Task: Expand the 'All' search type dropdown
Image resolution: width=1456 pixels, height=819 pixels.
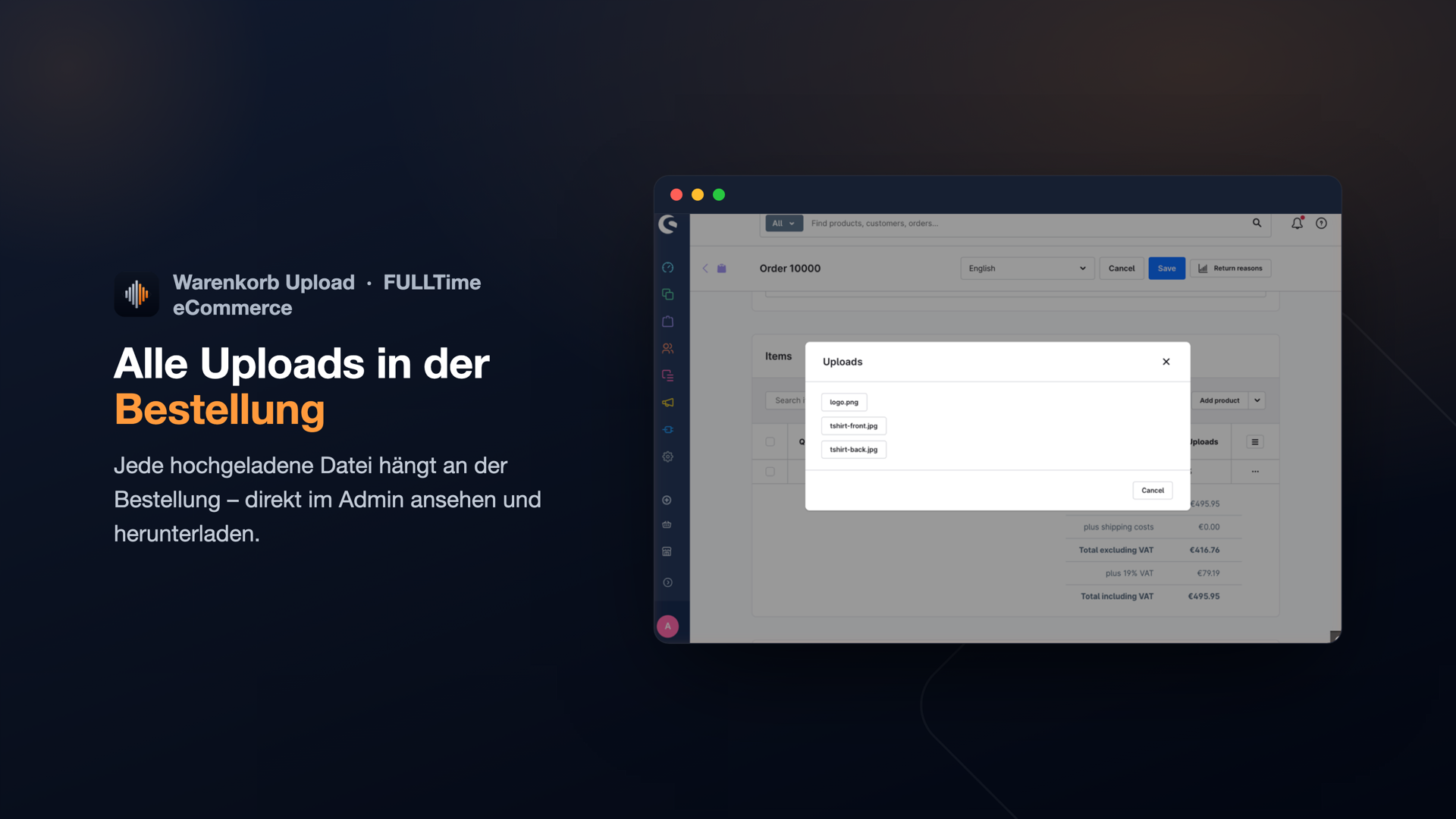Action: pos(783,224)
